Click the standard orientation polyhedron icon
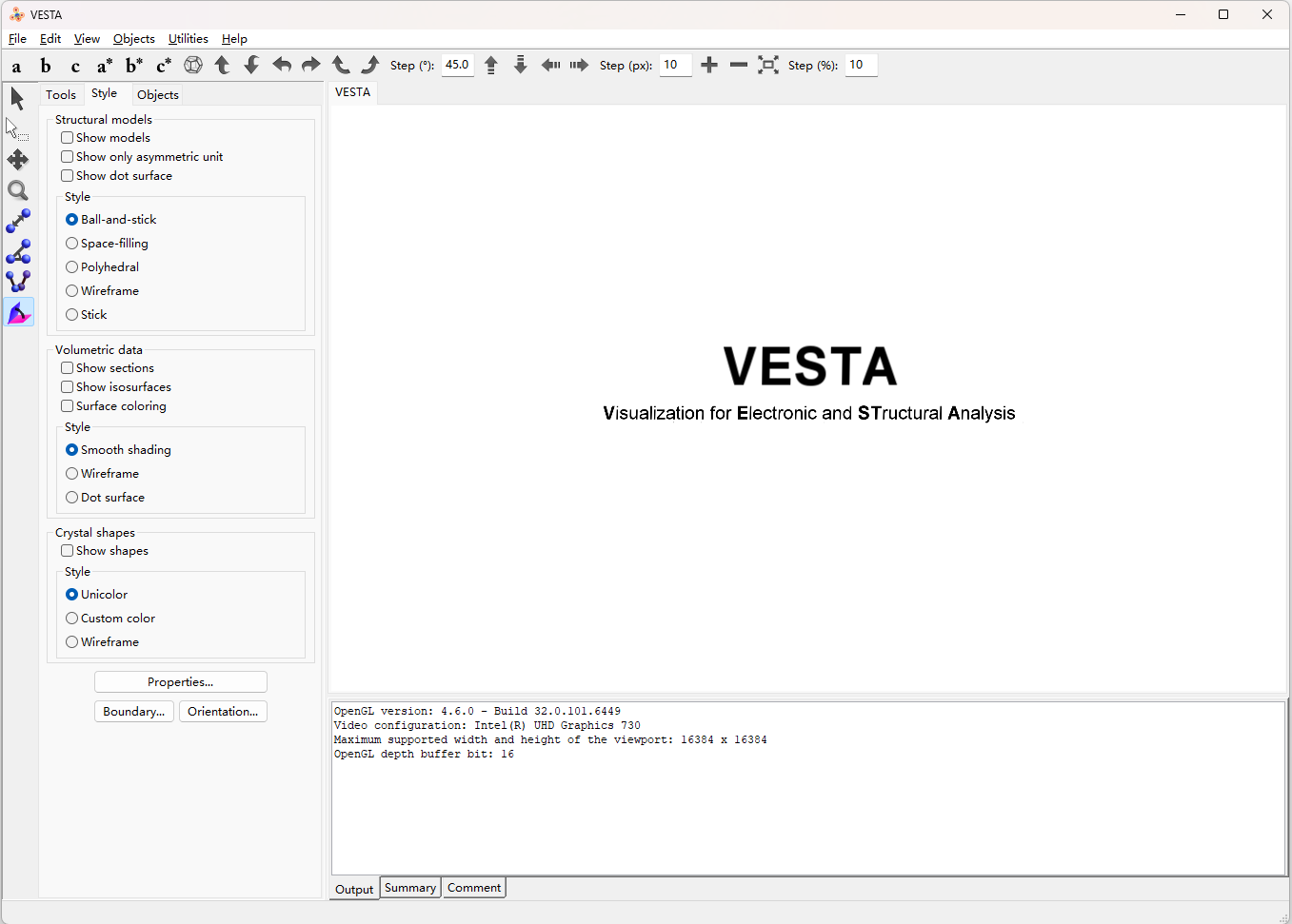 point(193,65)
